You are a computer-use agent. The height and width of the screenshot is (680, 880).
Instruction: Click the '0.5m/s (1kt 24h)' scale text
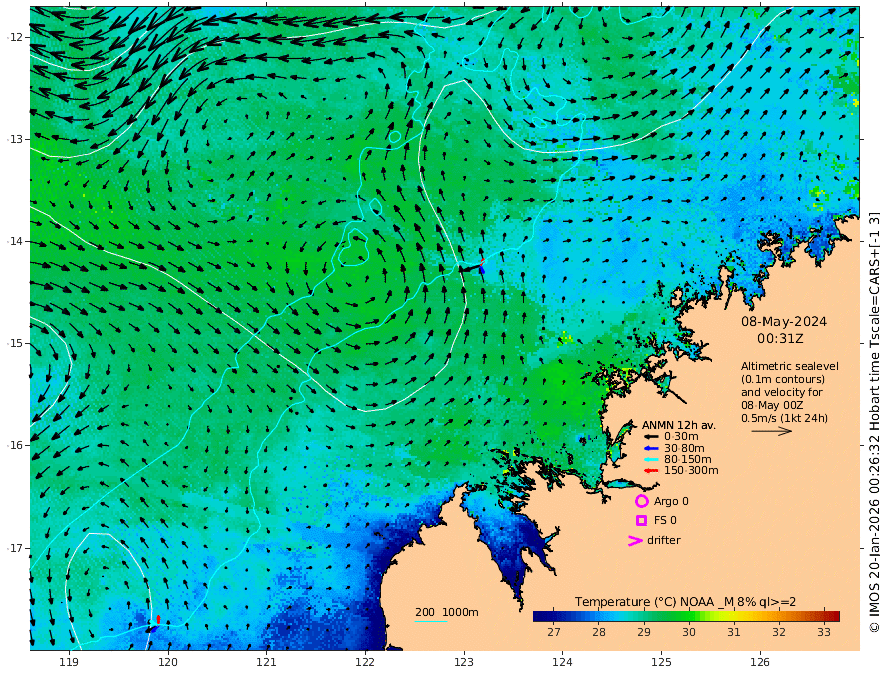click(784, 418)
